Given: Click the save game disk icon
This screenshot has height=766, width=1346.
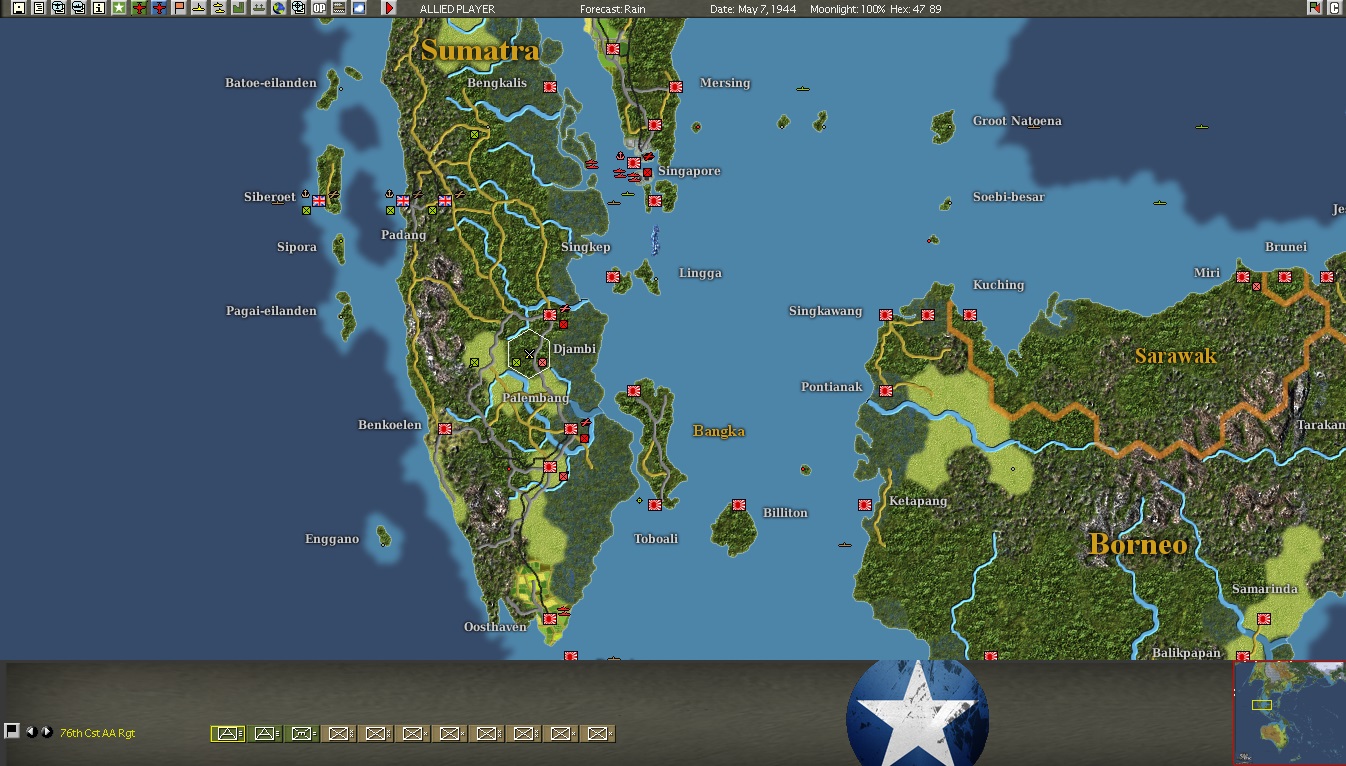Looking at the screenshot, I should coord(18,8).
